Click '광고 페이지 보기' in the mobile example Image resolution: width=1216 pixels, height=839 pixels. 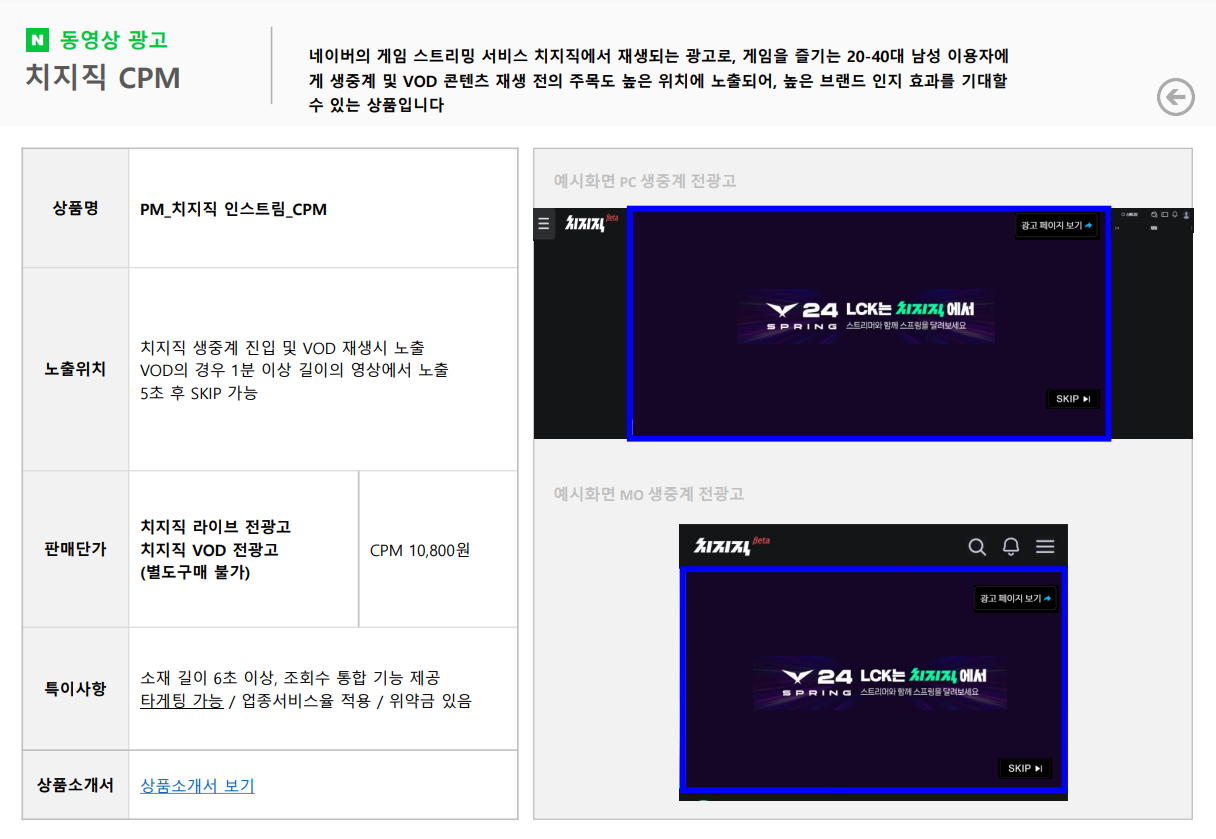(x=1016, y=599)
